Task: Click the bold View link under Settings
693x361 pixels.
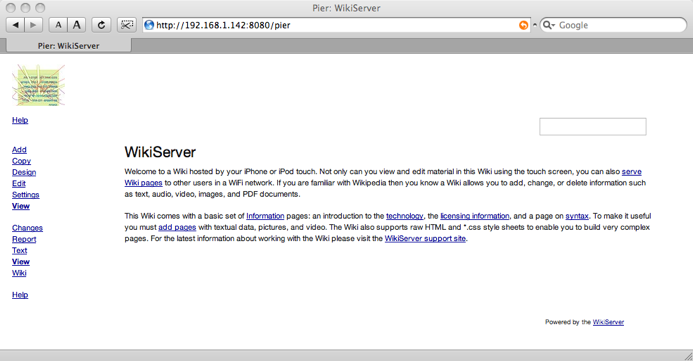Action: pyautogui.click(x=21, y=206)
